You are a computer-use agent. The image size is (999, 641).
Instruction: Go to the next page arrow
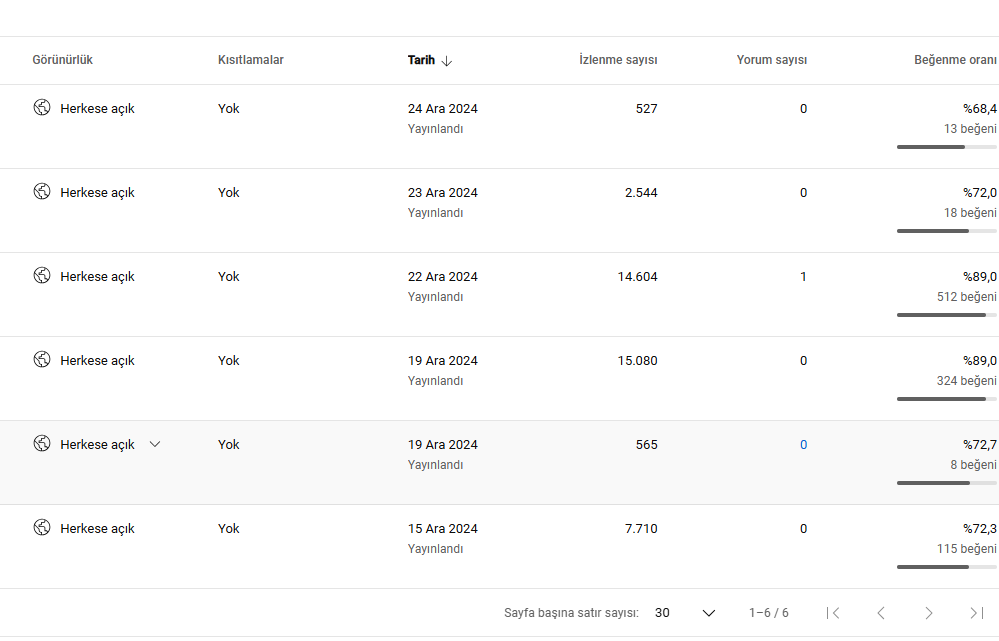tap(929, 613)
